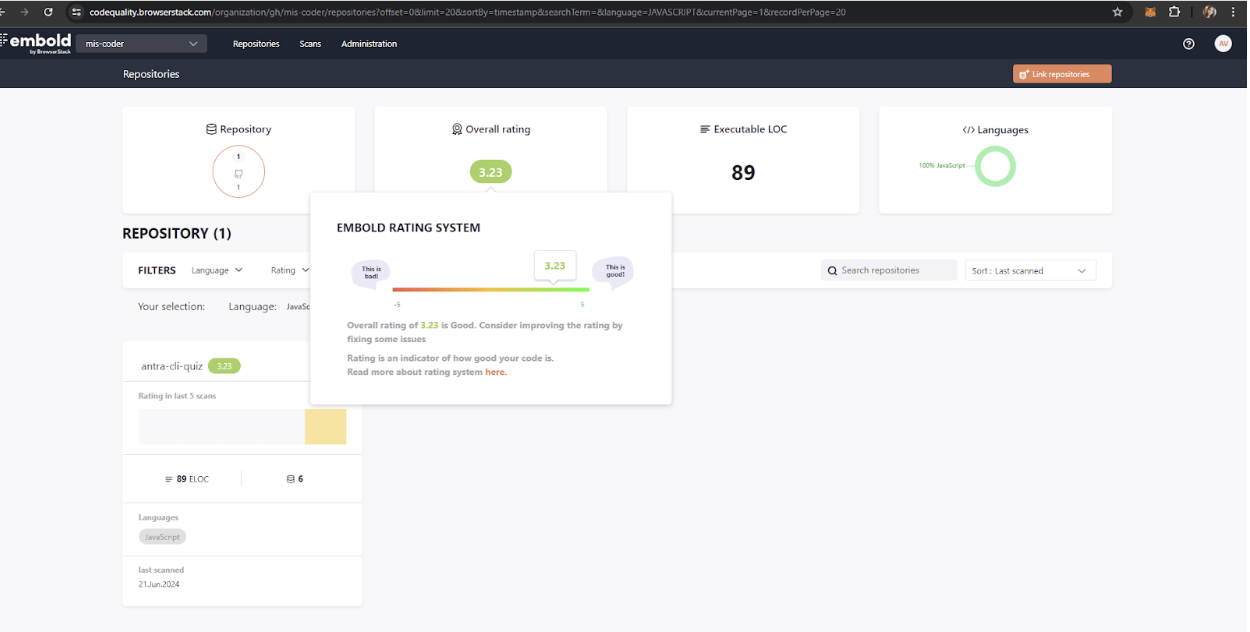Expand the Rating filter dropdown

(289, 270)
